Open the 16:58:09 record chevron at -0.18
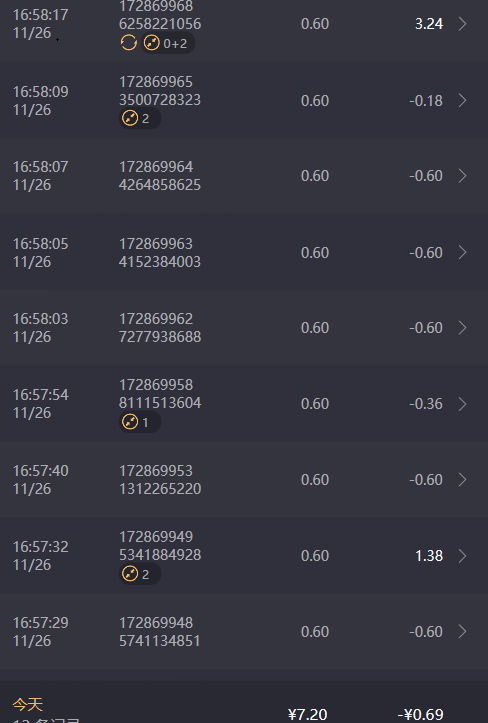The width and height of the screenshot is (488, 723). pyautogui.click(x=463, y=101)
